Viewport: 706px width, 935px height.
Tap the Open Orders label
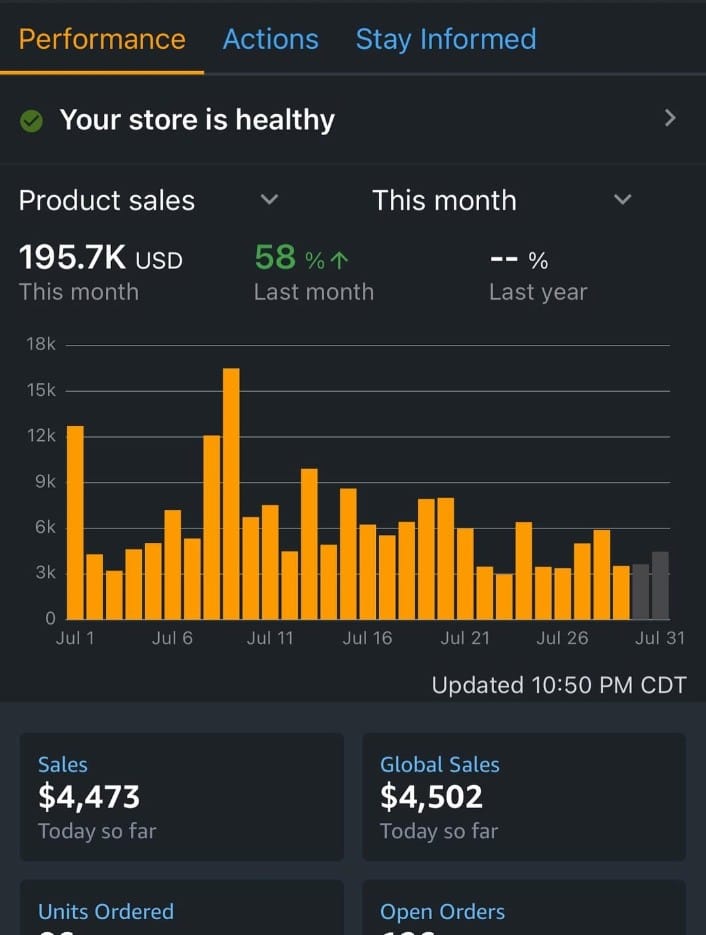click(x=442, y=911)
